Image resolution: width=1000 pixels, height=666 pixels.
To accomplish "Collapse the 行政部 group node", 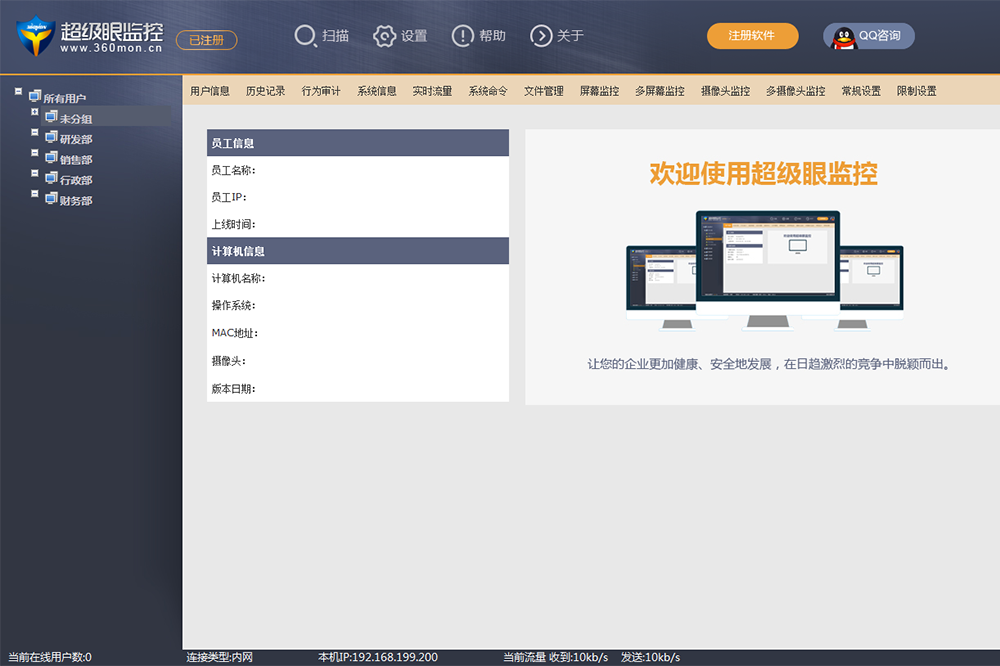I will pyautogui.click(x=35, y=174).
